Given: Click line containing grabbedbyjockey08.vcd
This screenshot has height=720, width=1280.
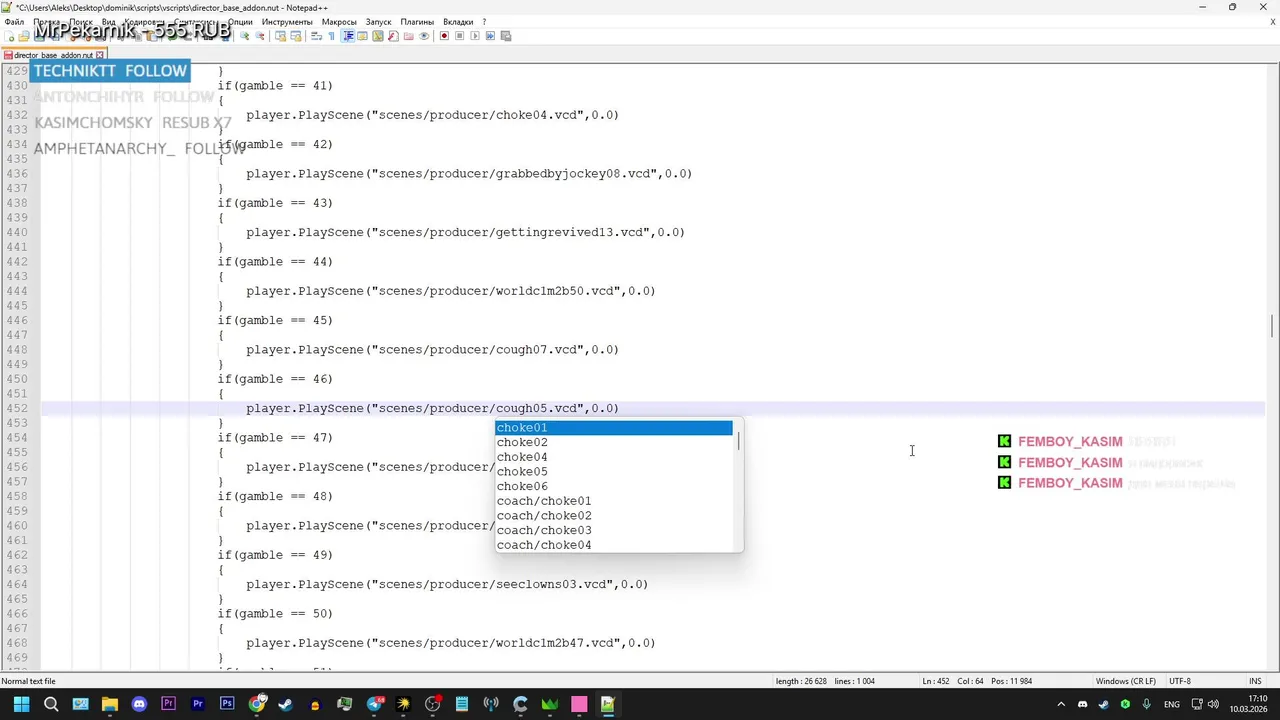Looking at the screenshot, I should click(469, 174).
